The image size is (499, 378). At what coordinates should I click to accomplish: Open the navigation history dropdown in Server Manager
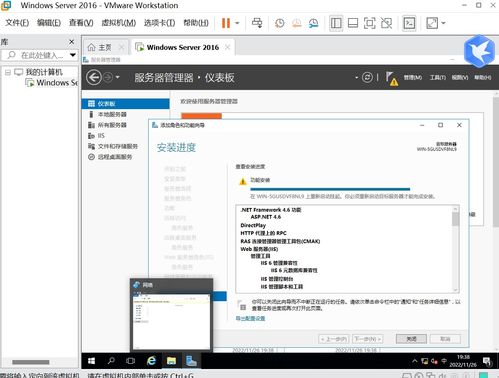[117, 77]
